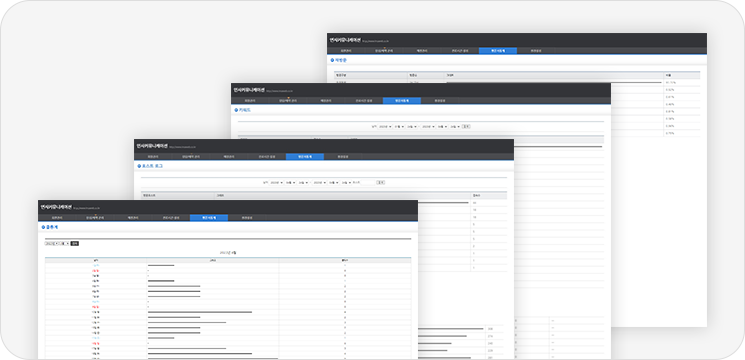745x360 pixels.
Task: Click the month heading above the front window's table
Action: tap(228, 253)
